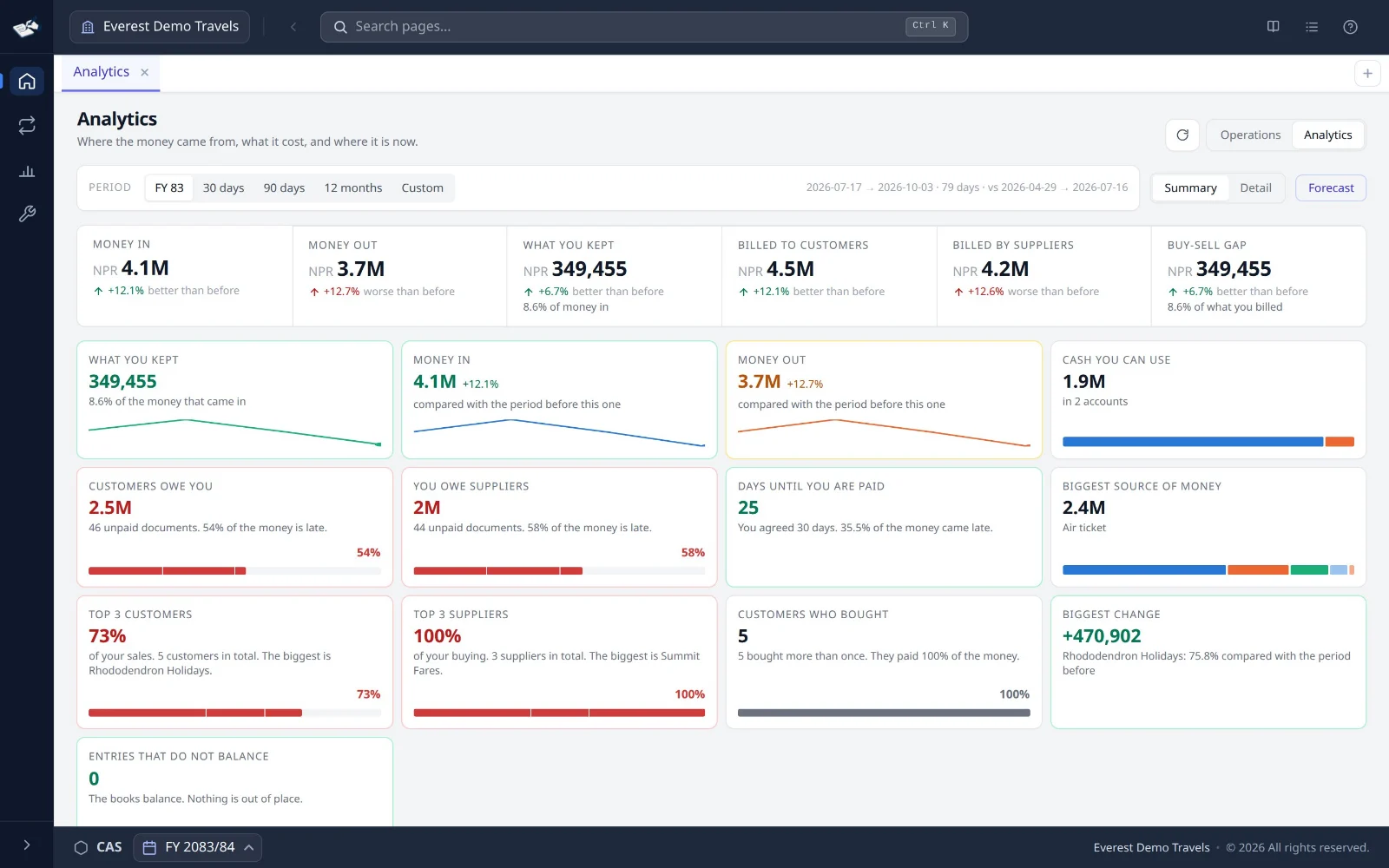Screen dimensions: 1389x868
Task: Switch to Detail view
Action: [1255, 188]
